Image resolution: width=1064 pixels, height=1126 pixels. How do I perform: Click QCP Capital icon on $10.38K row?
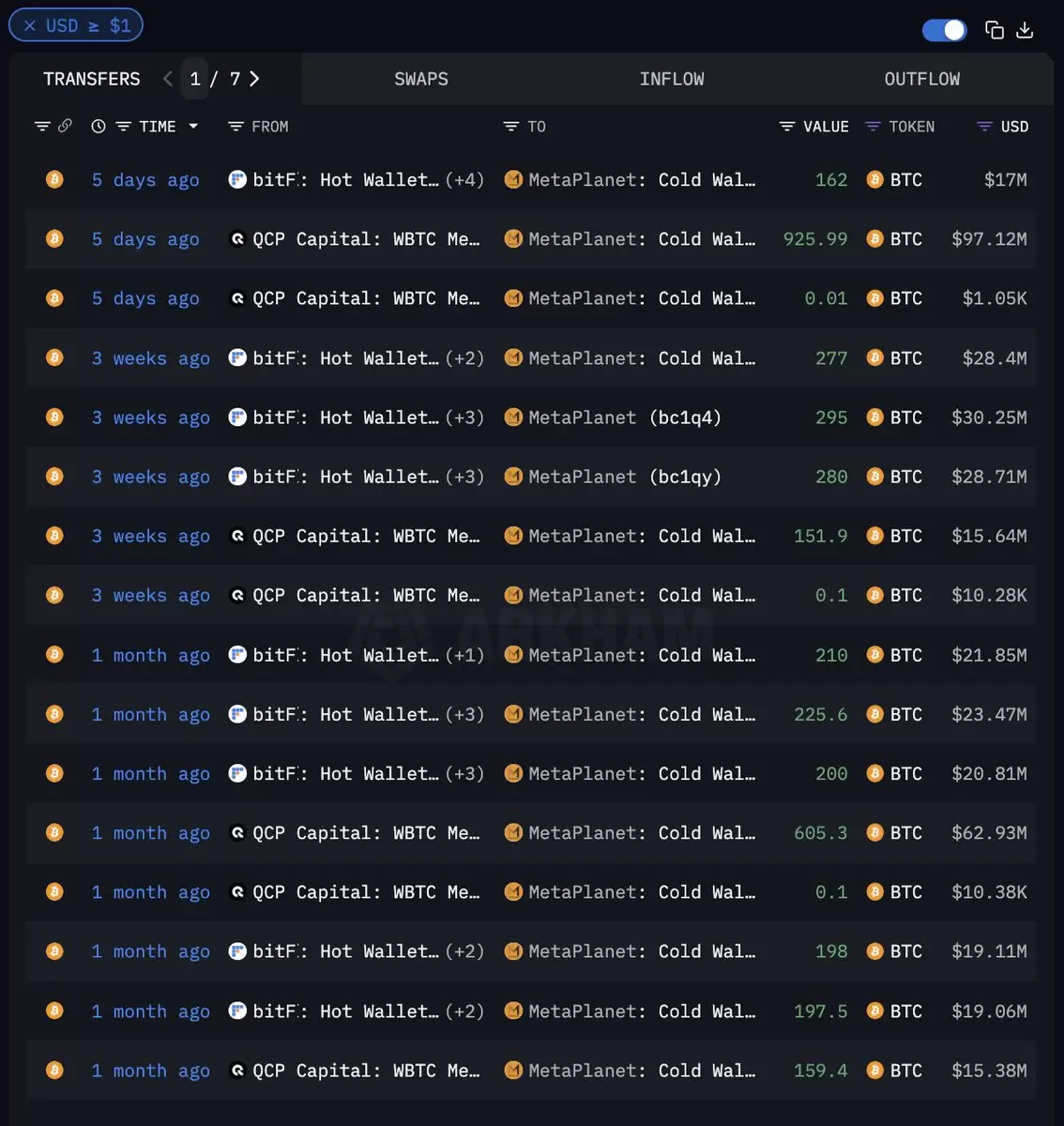click(237, 891)
